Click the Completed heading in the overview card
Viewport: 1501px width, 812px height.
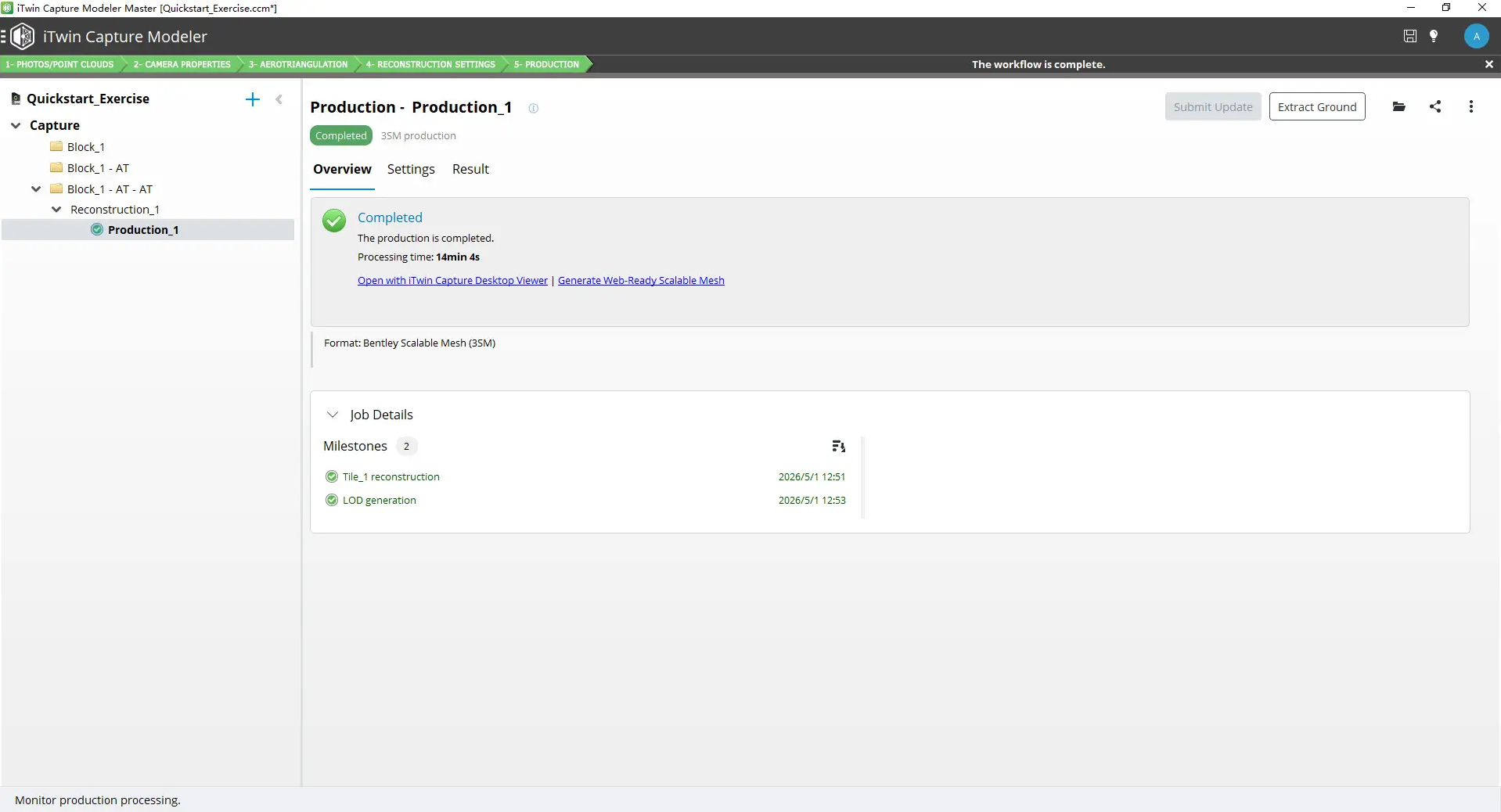click(x=390, y=217)
